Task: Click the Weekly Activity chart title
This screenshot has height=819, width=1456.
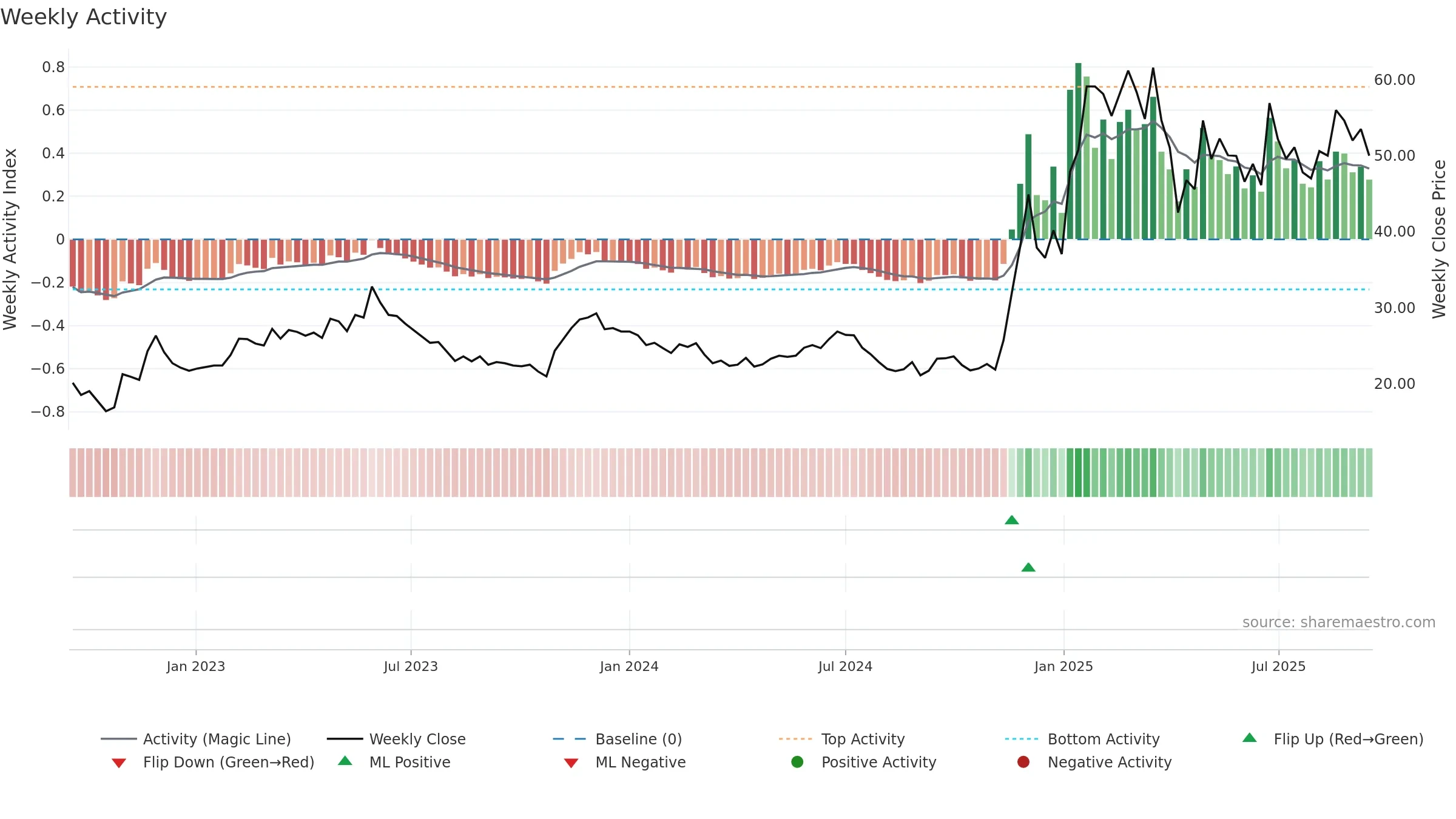Action: coord(84,17)
